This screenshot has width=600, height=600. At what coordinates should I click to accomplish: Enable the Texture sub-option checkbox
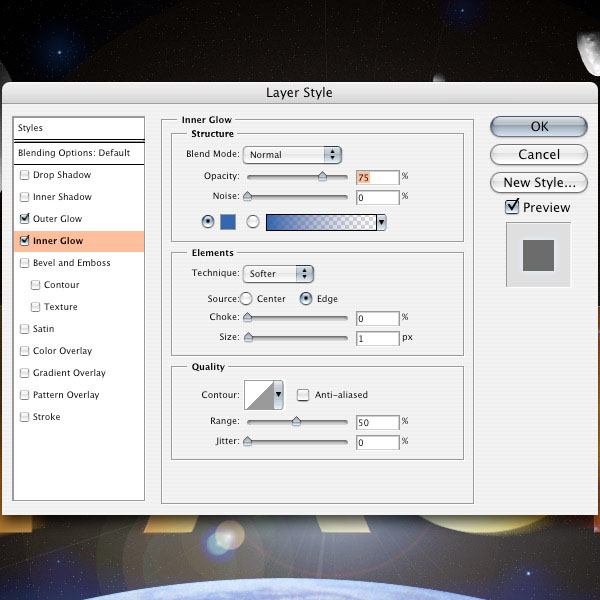(x=35, y=307)
